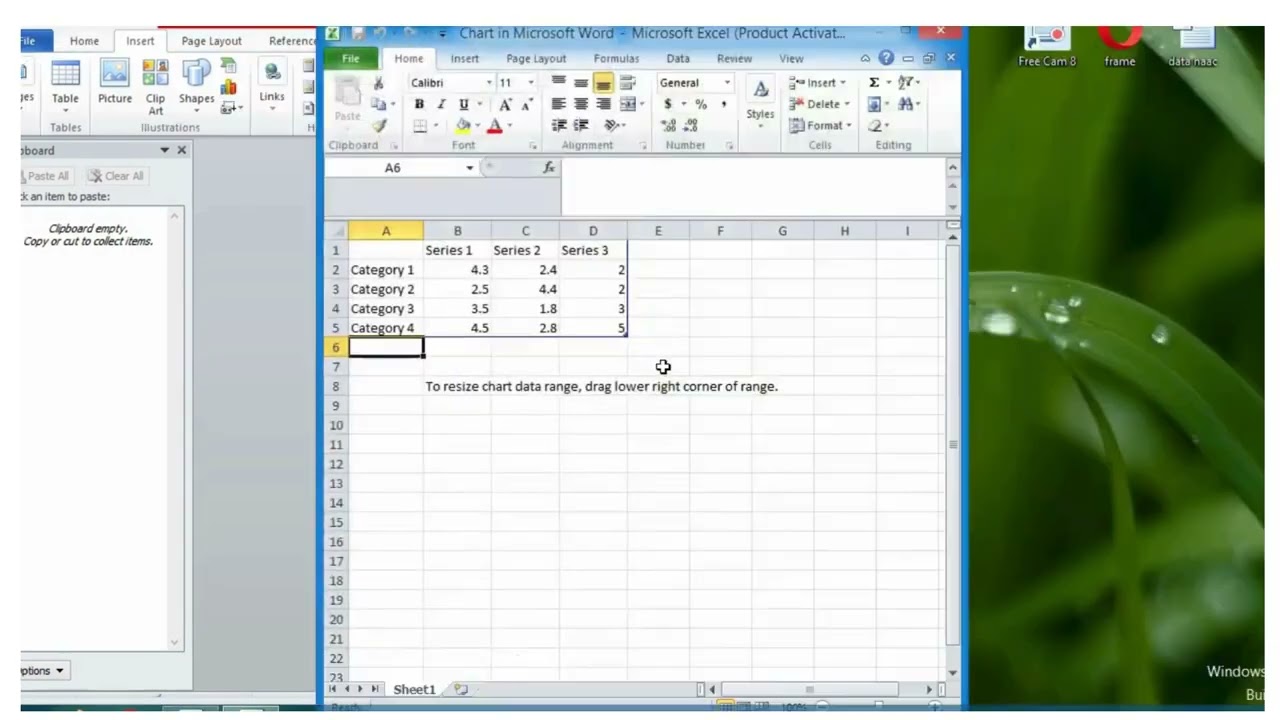Click Comma Style in Number group

coord(723,104)
